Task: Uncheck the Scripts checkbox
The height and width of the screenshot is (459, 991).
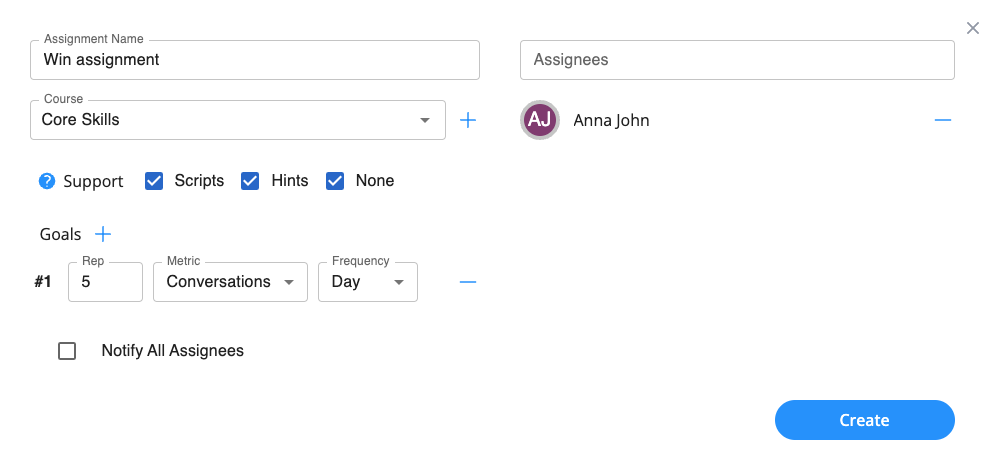Action: click(154, 181)
